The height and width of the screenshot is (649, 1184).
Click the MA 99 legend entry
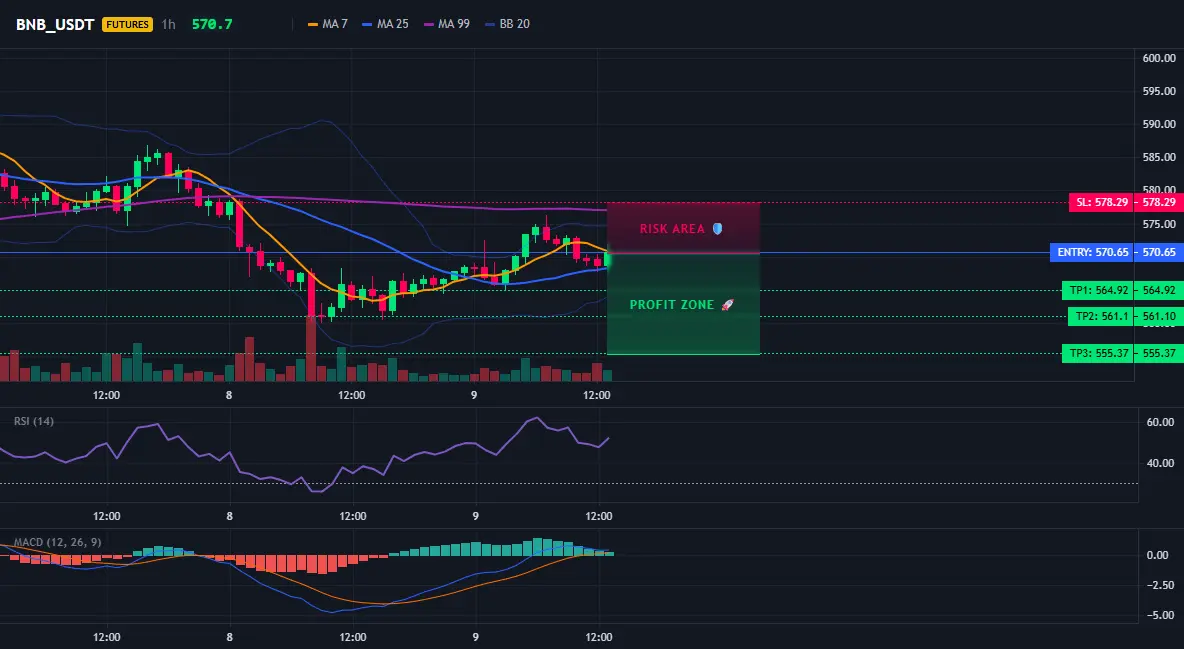tap(447, 24)
